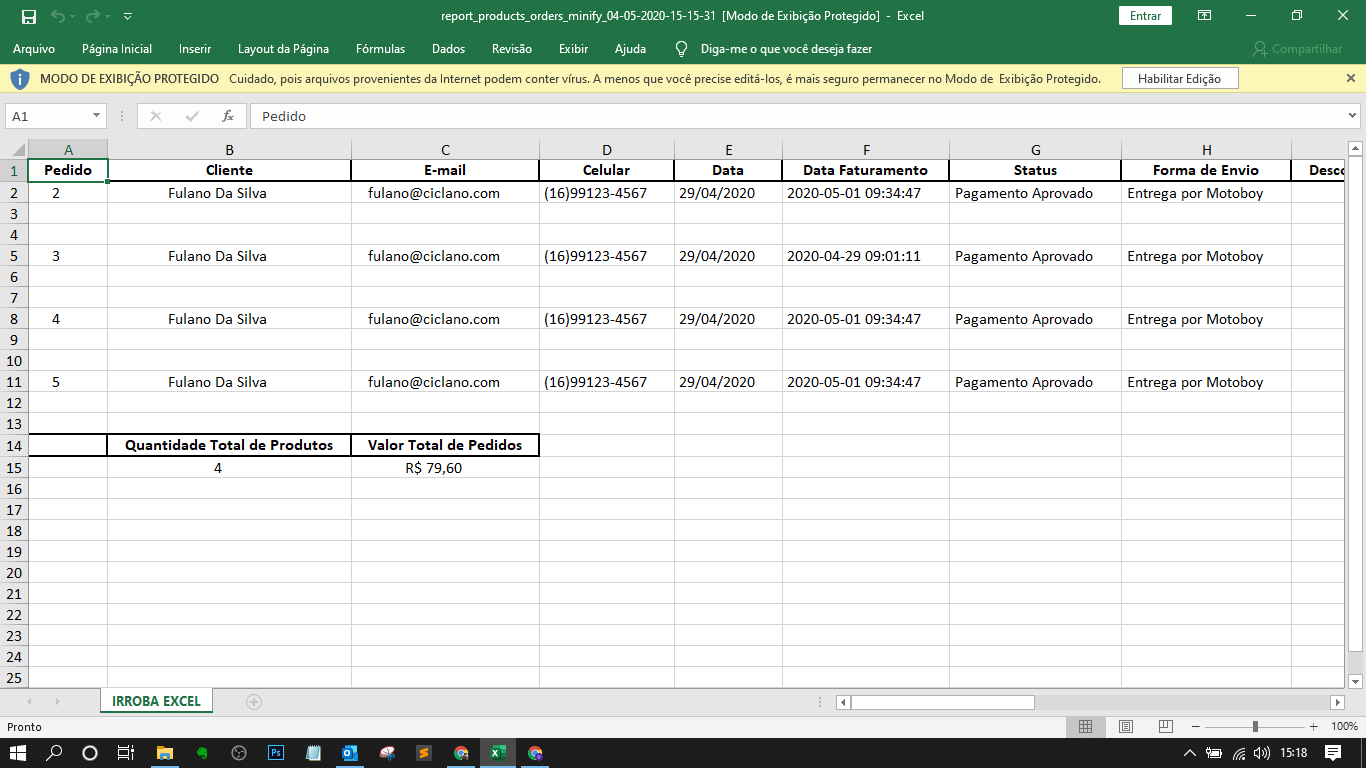
Task: Click the Save icon in quick access toolbar
Action: tap(28, 16)
